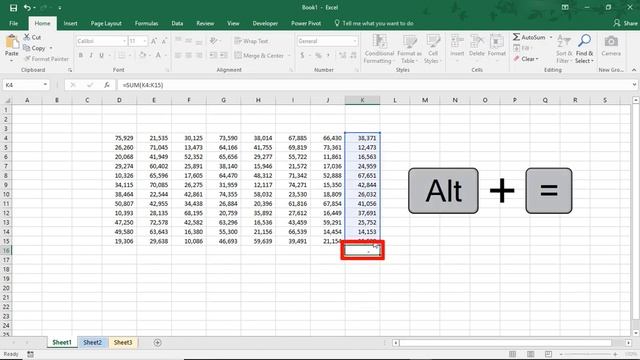Switch to the Insert ribbon tab

70,23
